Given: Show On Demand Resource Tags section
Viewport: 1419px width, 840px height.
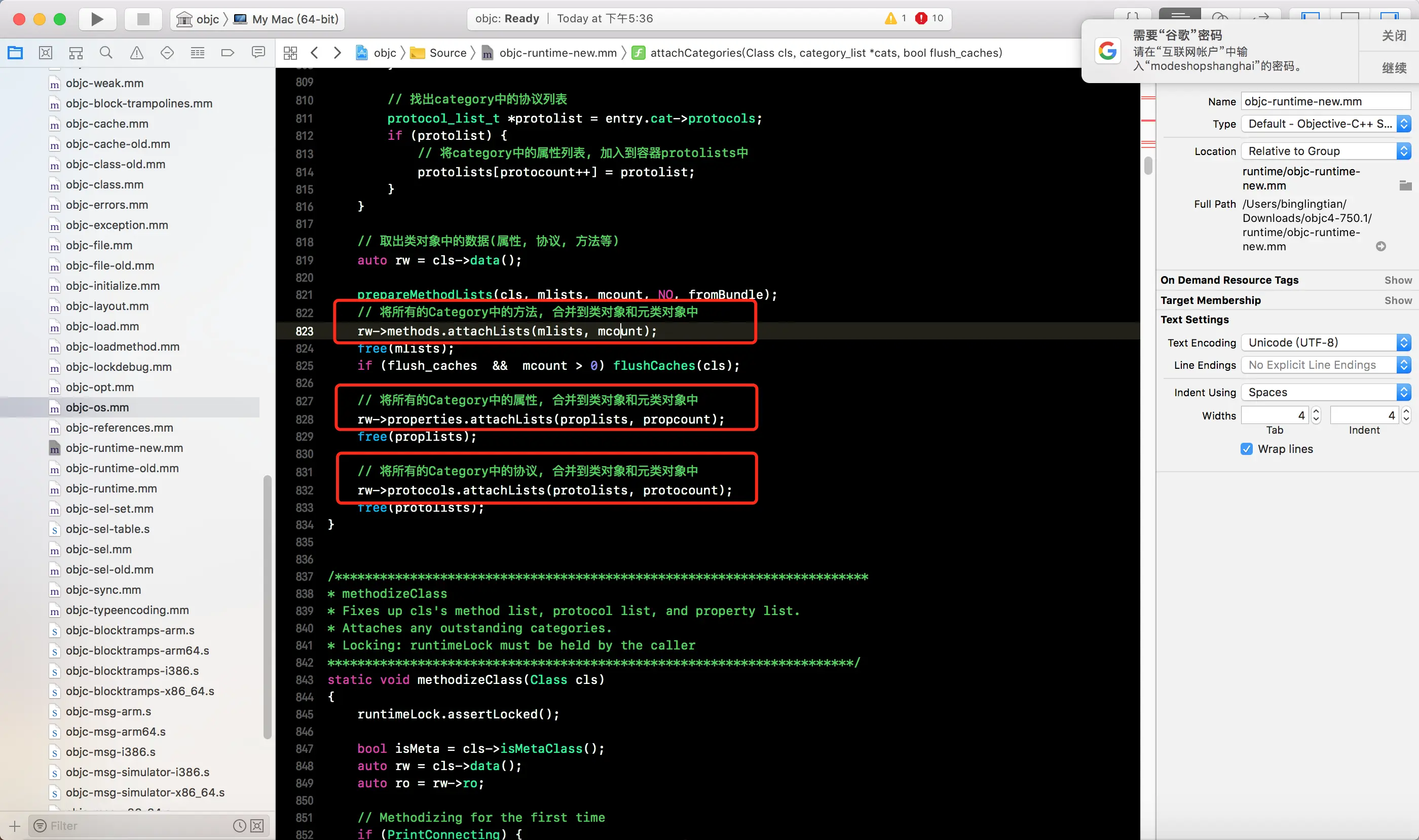Looking at the screenshot, I should pos(1398,280).
